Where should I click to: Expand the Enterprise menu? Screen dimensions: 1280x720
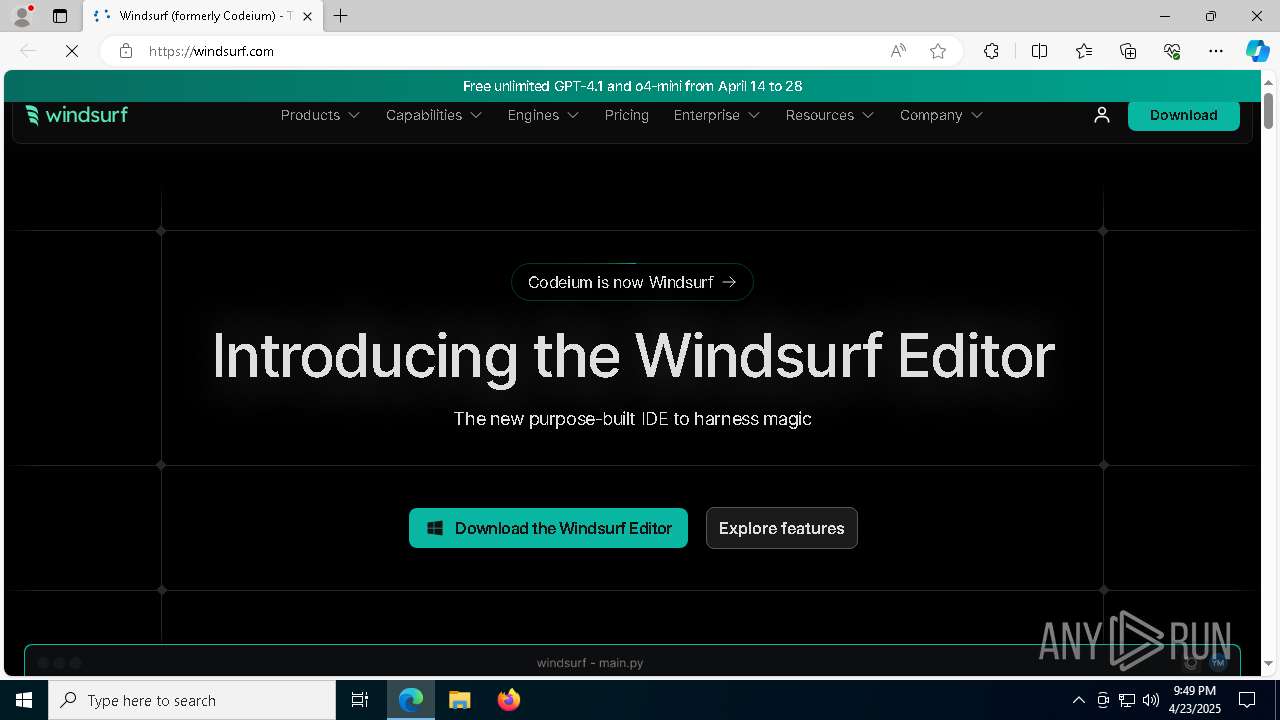(717, 115)
